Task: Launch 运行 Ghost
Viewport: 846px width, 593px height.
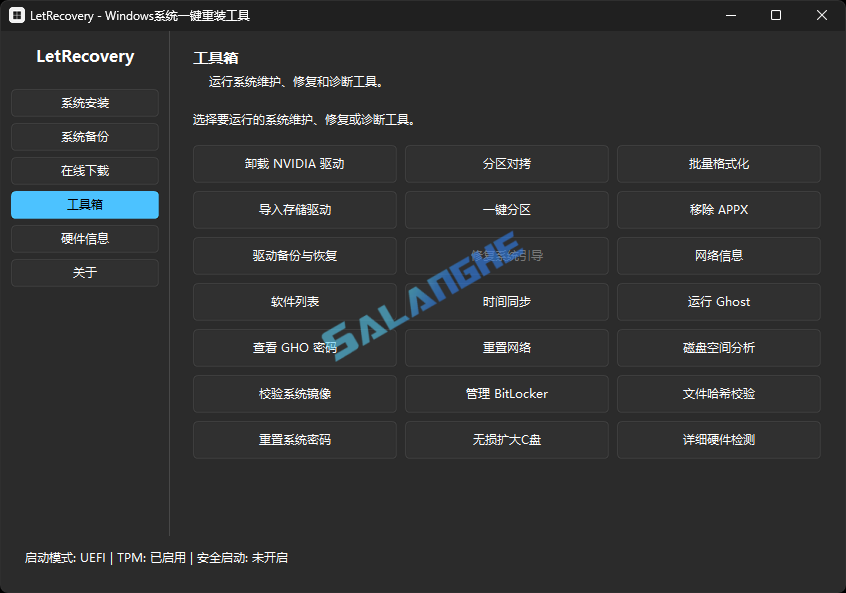Action: pos(719,302)
